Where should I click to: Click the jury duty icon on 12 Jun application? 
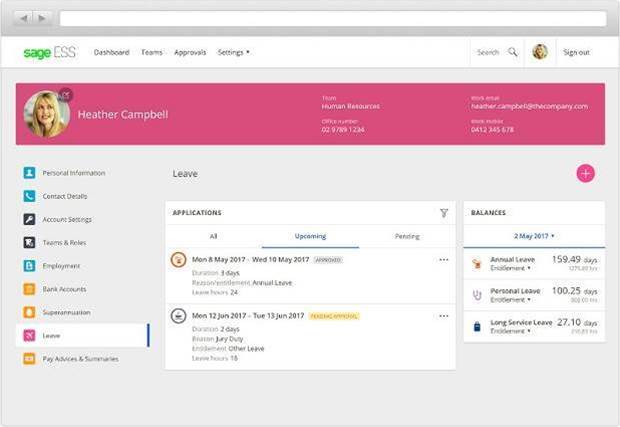point(178,316)
